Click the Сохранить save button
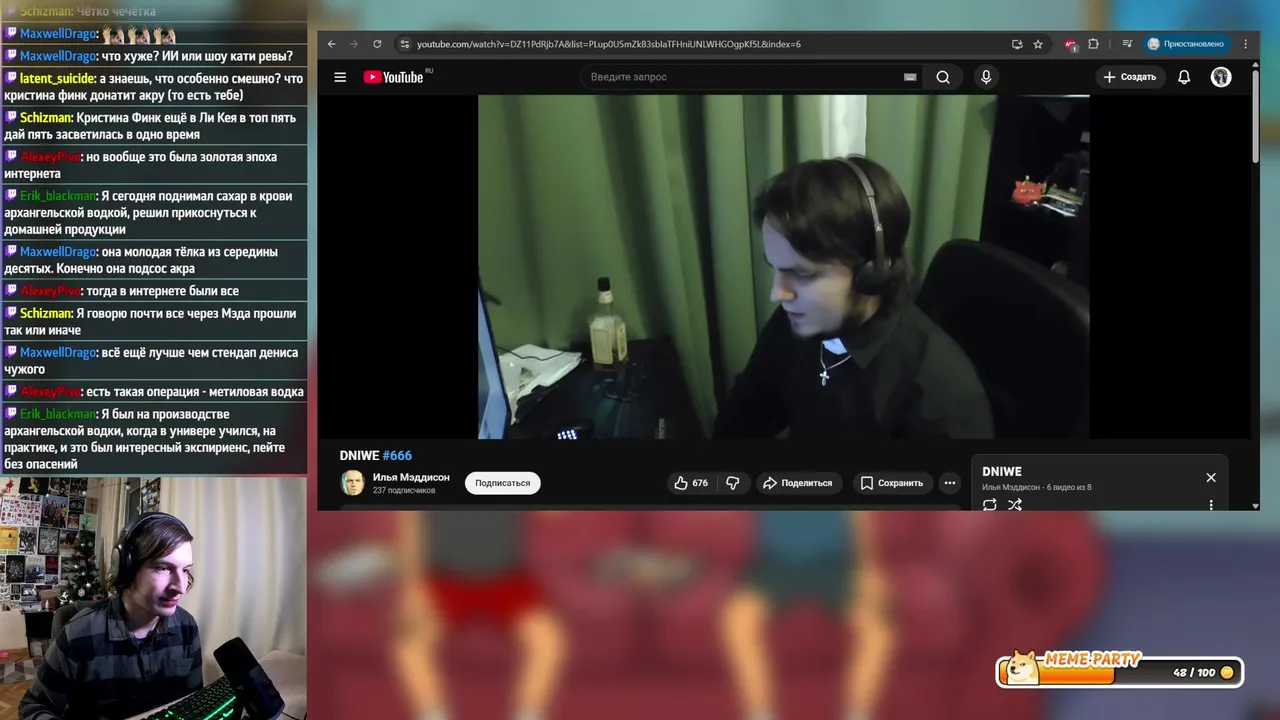Viewport: 1280px width, 720px height. [x=892, y=483]
